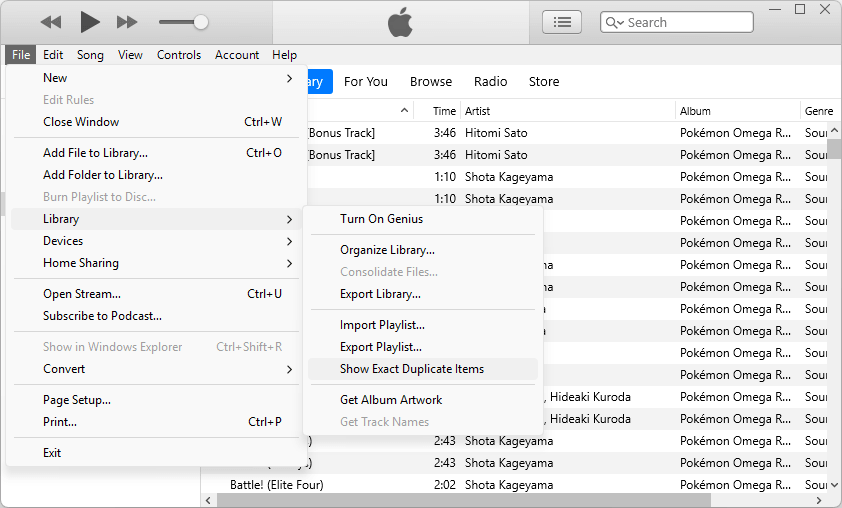Click the Previous track rewind icon
Image resolution: width=842 pixels, height=508 pixels.
(51, 22)
